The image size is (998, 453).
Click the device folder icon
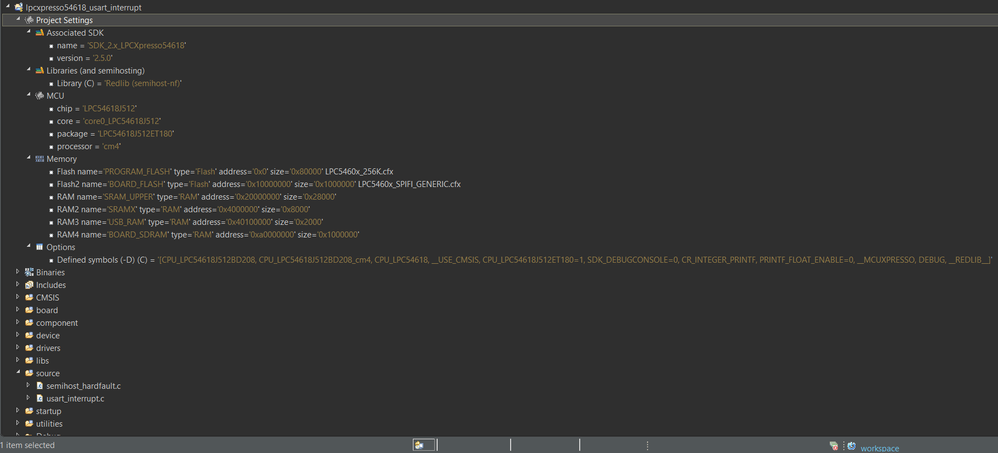29,335
